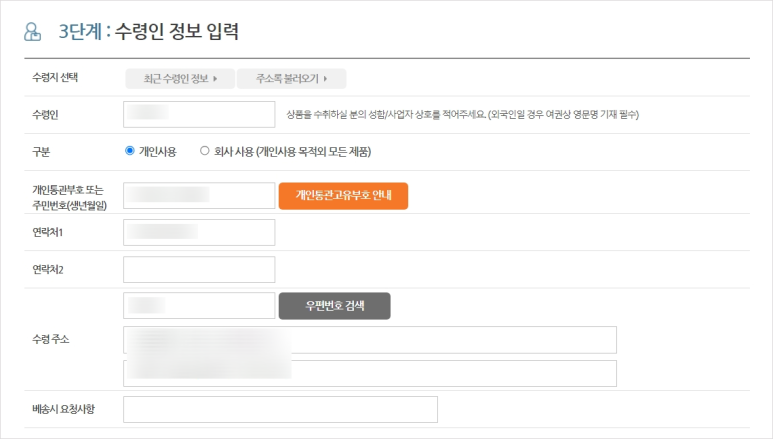This screenshot has width=773, height=439.
Task: Click the 우편번호 검색 button
Action: point(335,306)
